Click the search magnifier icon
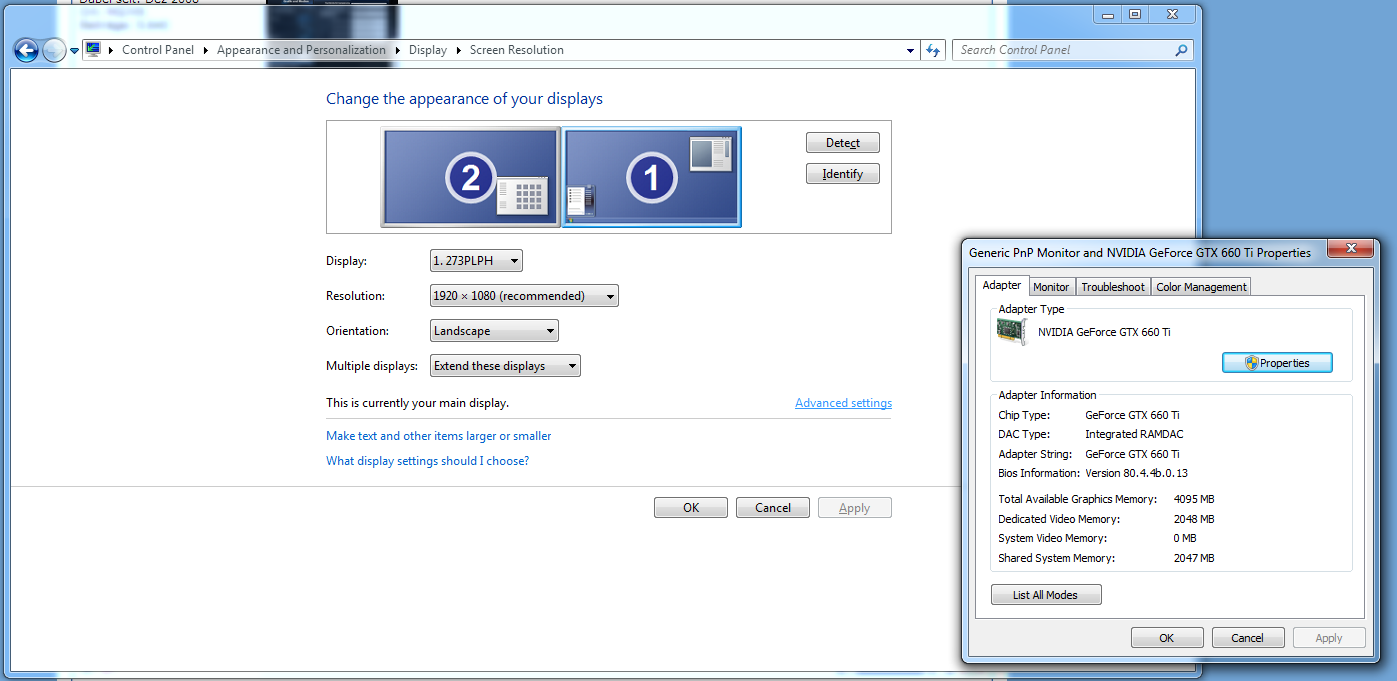 pyautogui.click(x=1181, y=50)
